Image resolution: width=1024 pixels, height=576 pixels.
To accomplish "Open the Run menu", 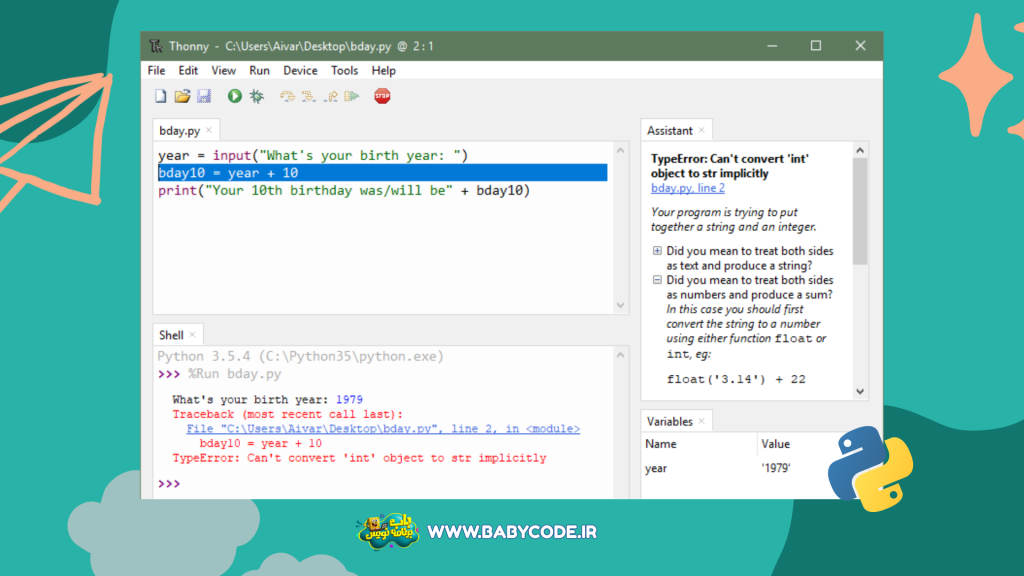I will (259, 71).
